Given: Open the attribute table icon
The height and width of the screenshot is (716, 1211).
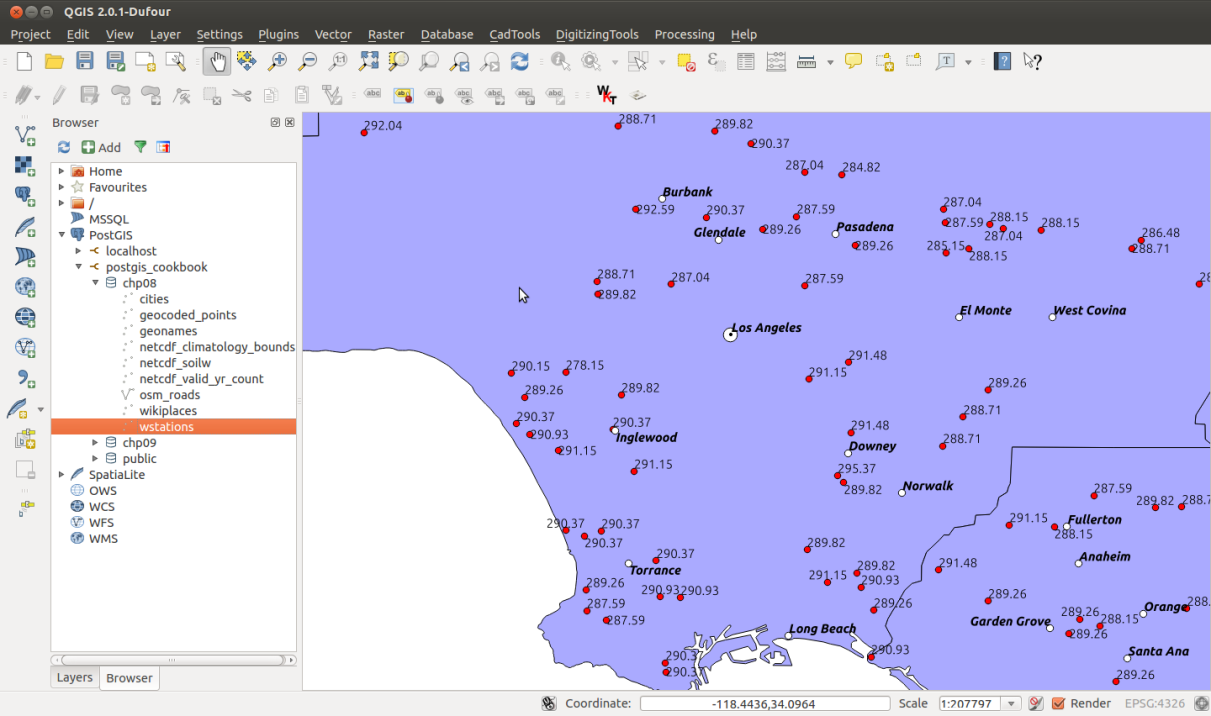Looking at the screenshot, I should [745, 62].
